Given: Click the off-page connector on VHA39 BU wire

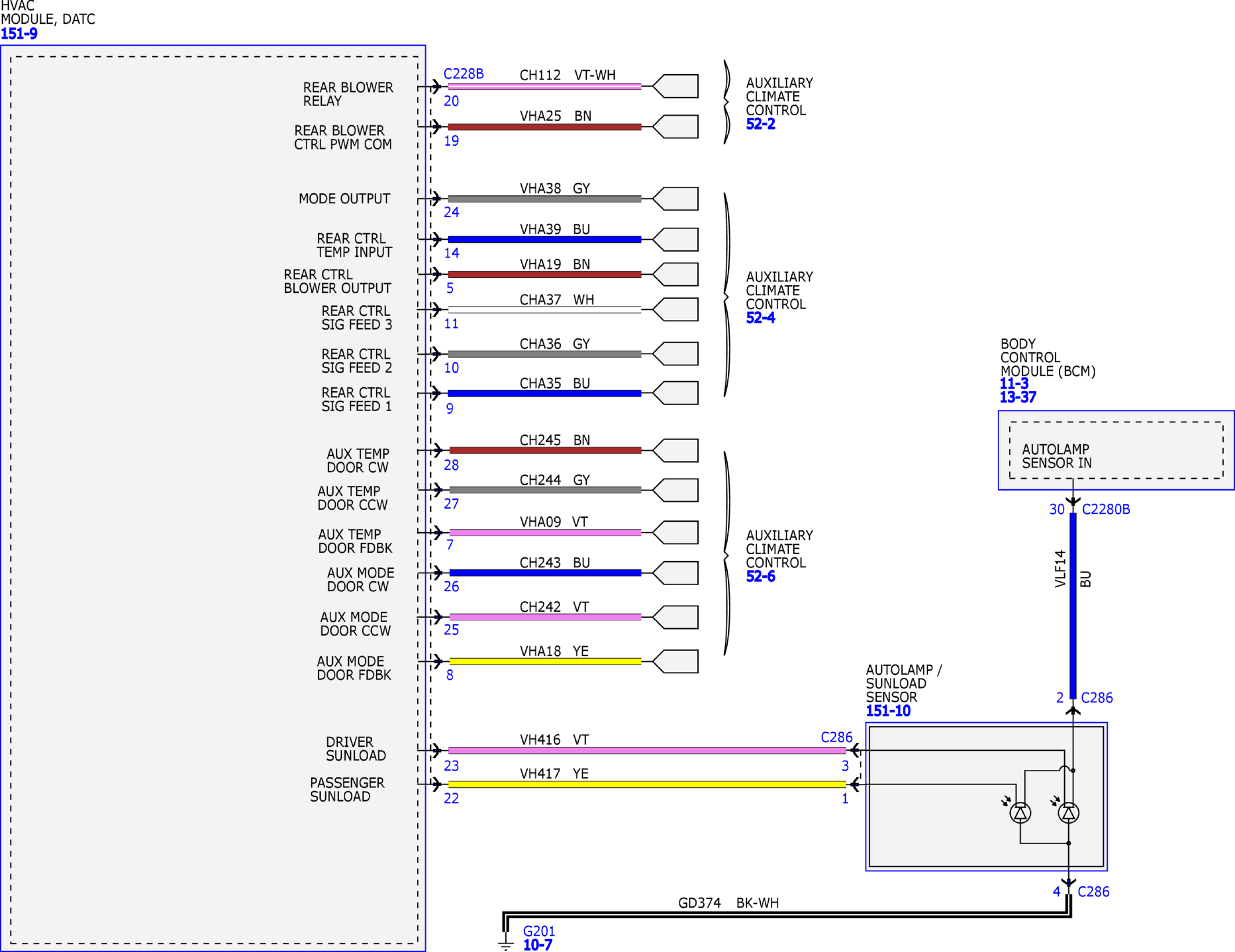Looking at the screenshot, I should (675, 239).
